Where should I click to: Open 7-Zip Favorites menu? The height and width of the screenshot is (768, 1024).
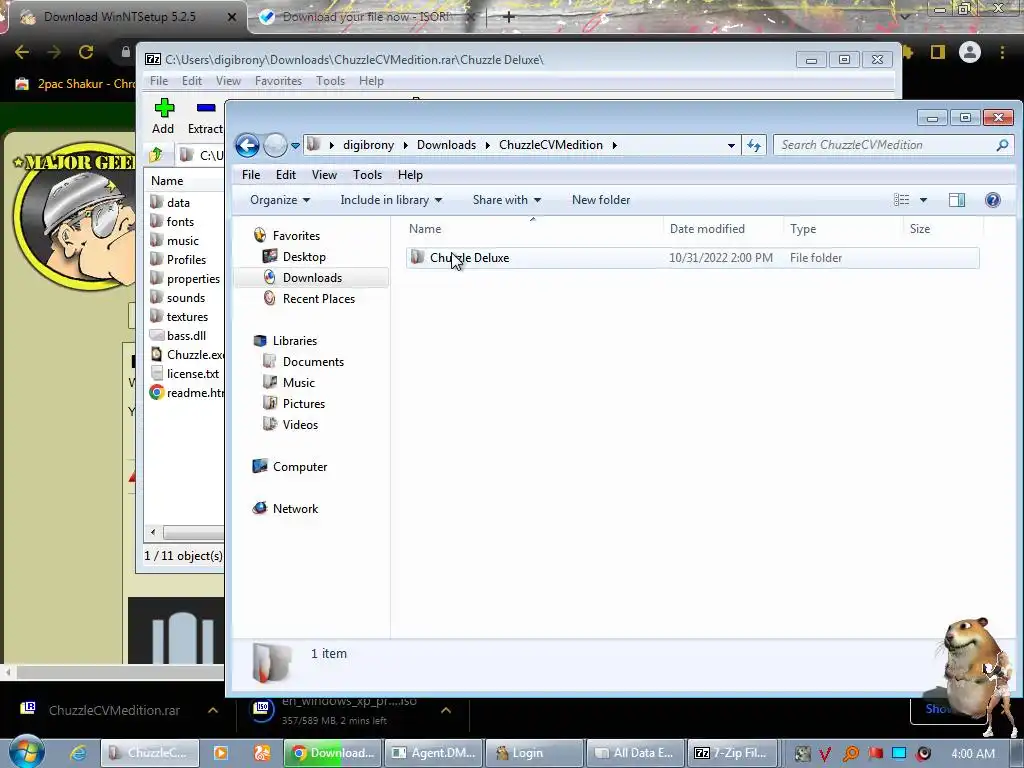pos(278,81)
